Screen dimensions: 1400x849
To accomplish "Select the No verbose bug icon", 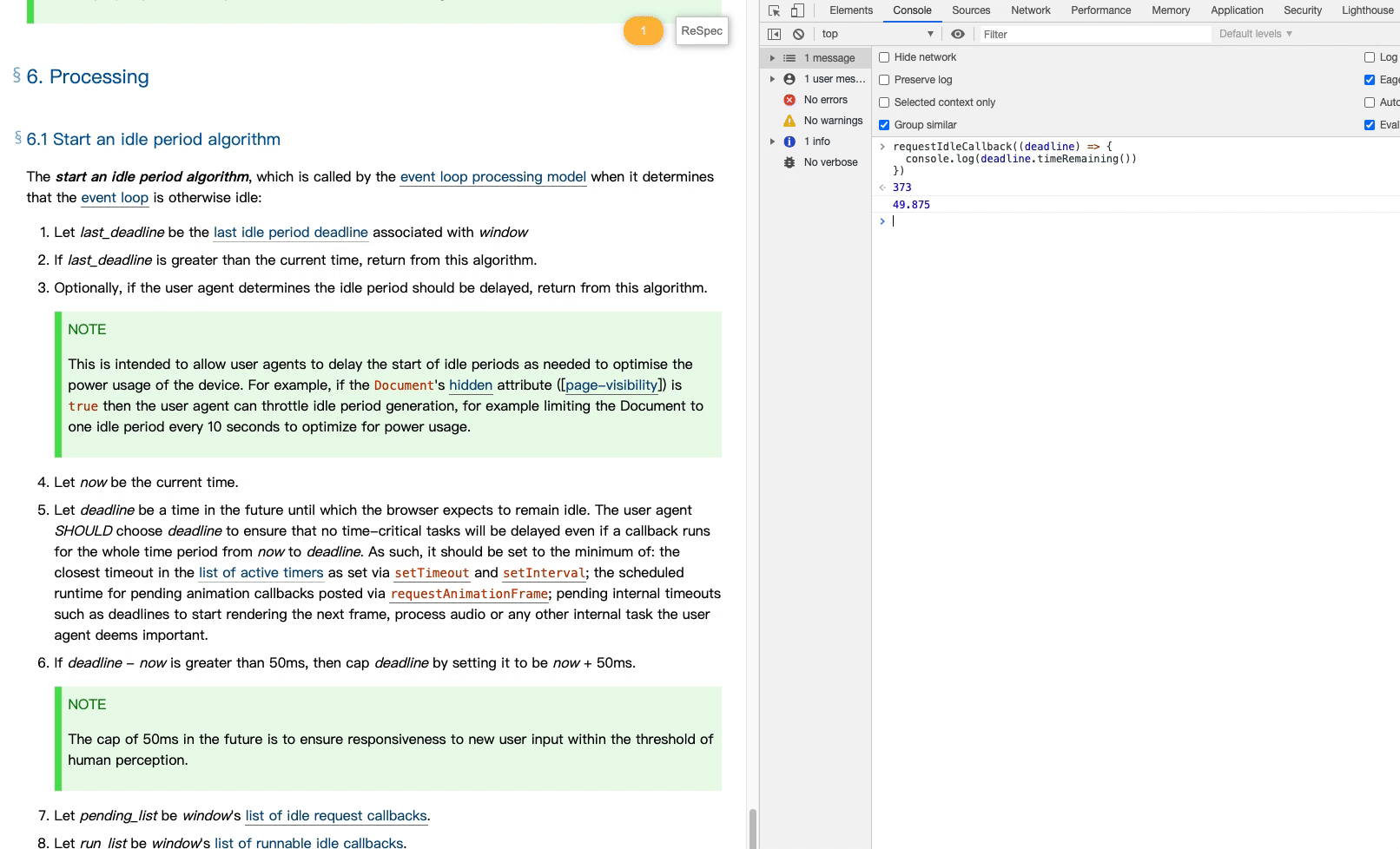I will coord(789,162).
